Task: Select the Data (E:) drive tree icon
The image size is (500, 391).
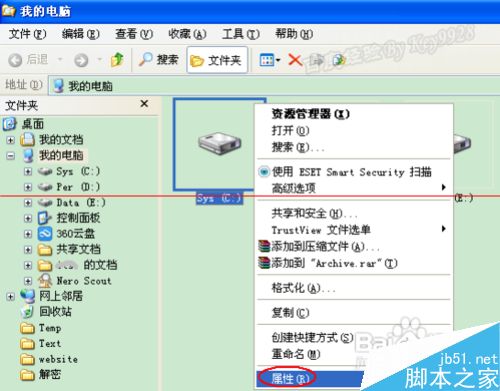Action: 45,203
